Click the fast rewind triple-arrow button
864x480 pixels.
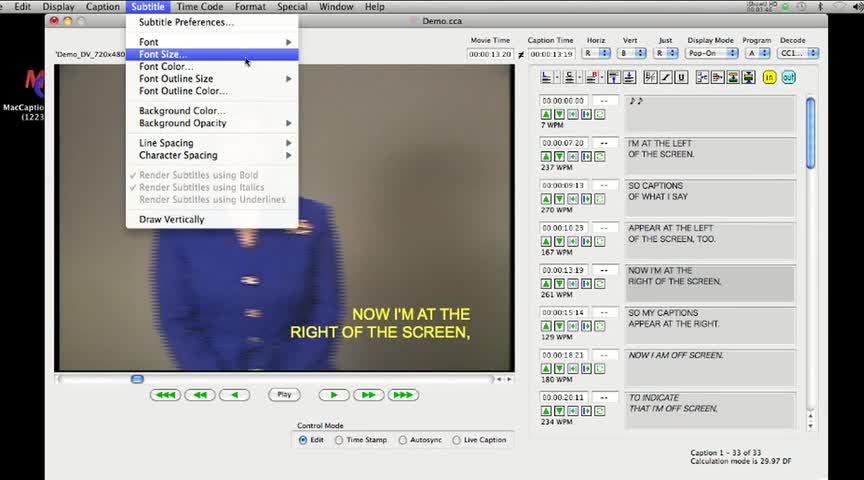tap(165, 395)
